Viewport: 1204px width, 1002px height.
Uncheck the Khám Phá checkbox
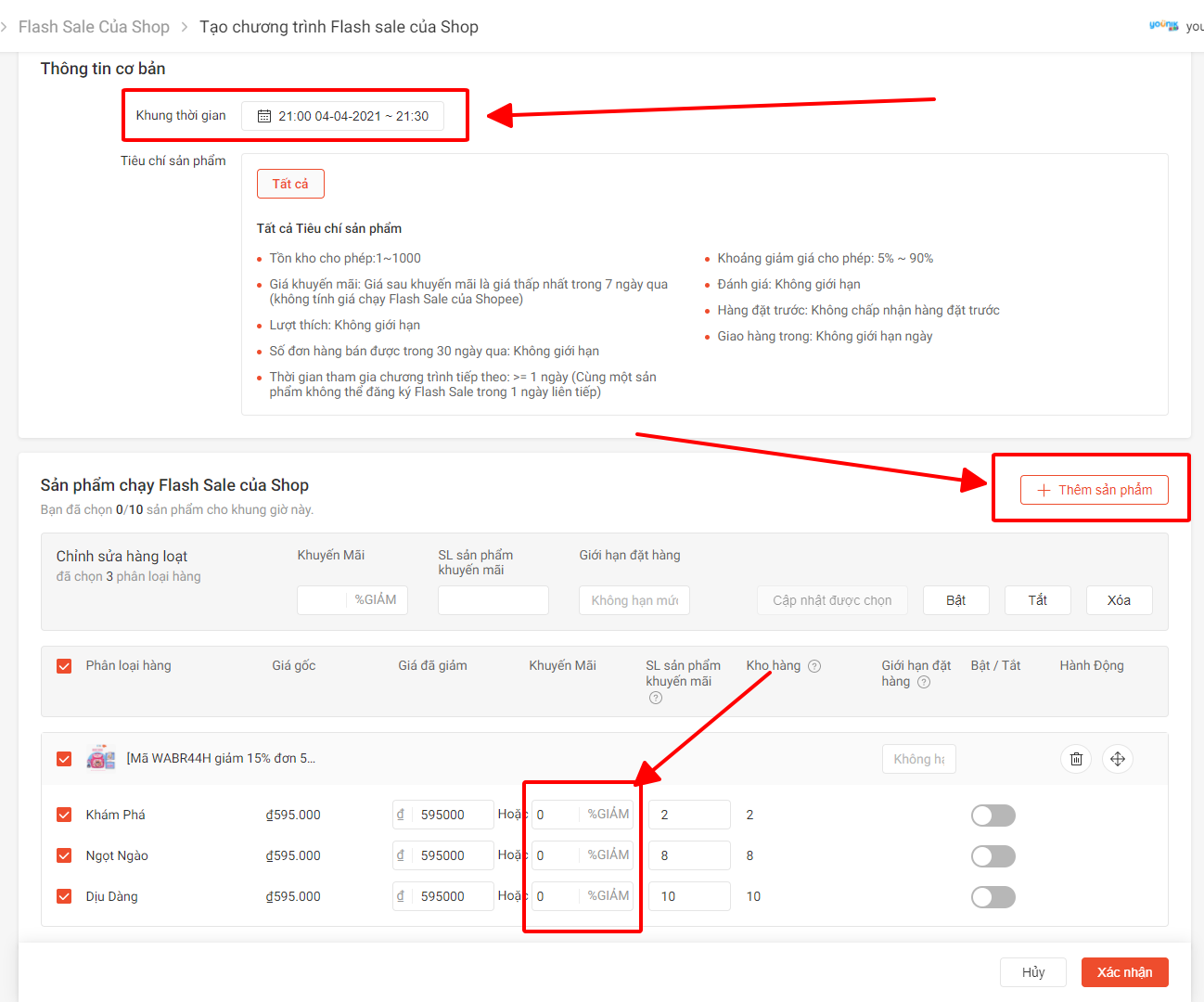[64, 815]
